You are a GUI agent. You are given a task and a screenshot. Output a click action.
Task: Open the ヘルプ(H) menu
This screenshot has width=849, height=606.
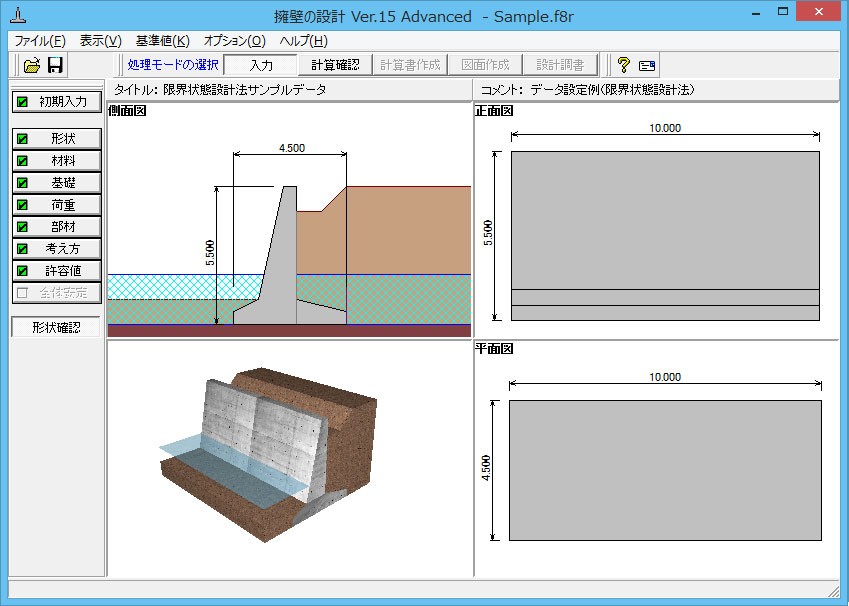click(304, 41)
